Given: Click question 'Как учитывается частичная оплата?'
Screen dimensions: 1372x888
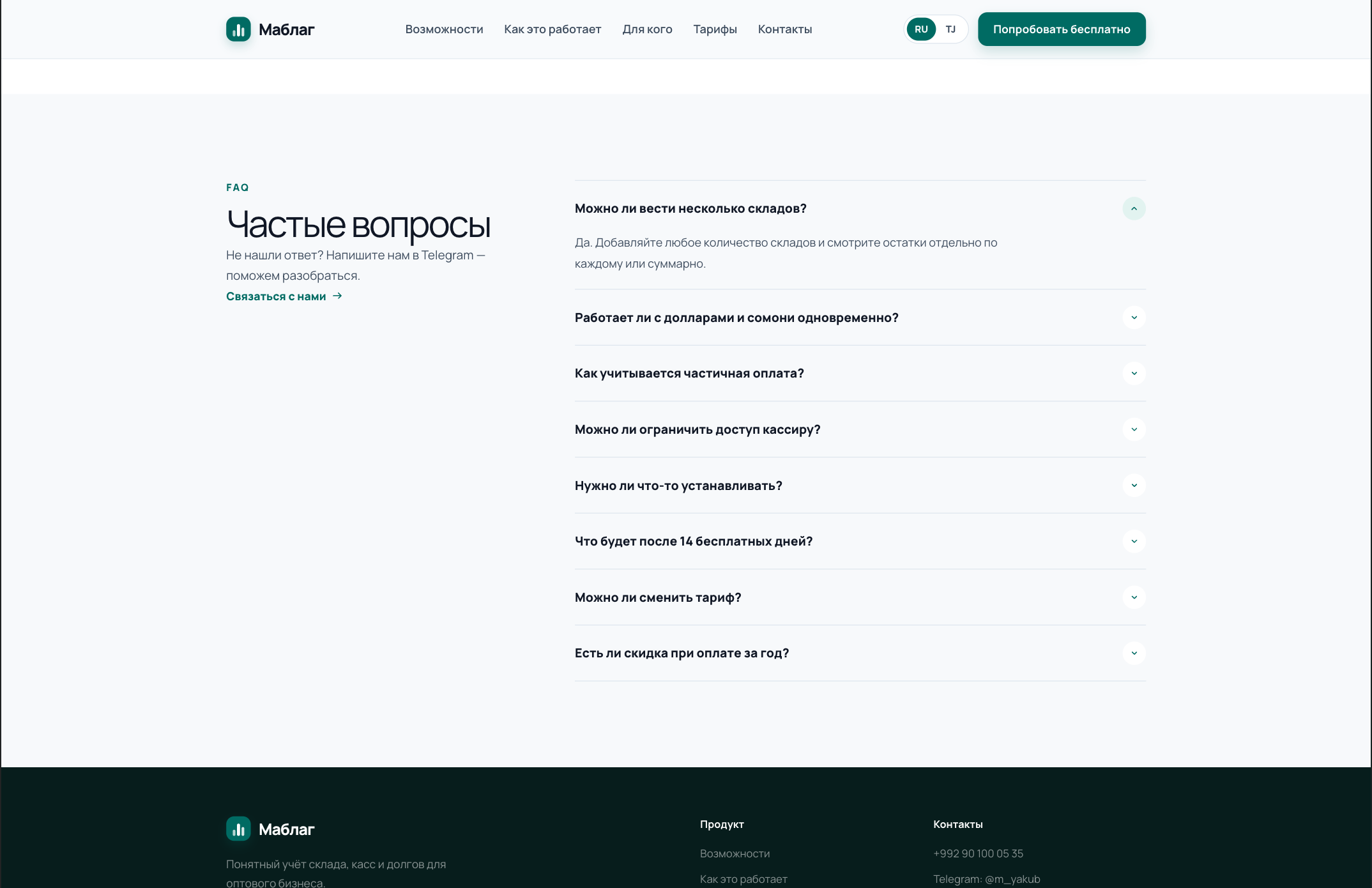Looking at the screenshot, I should coord(689,373).
